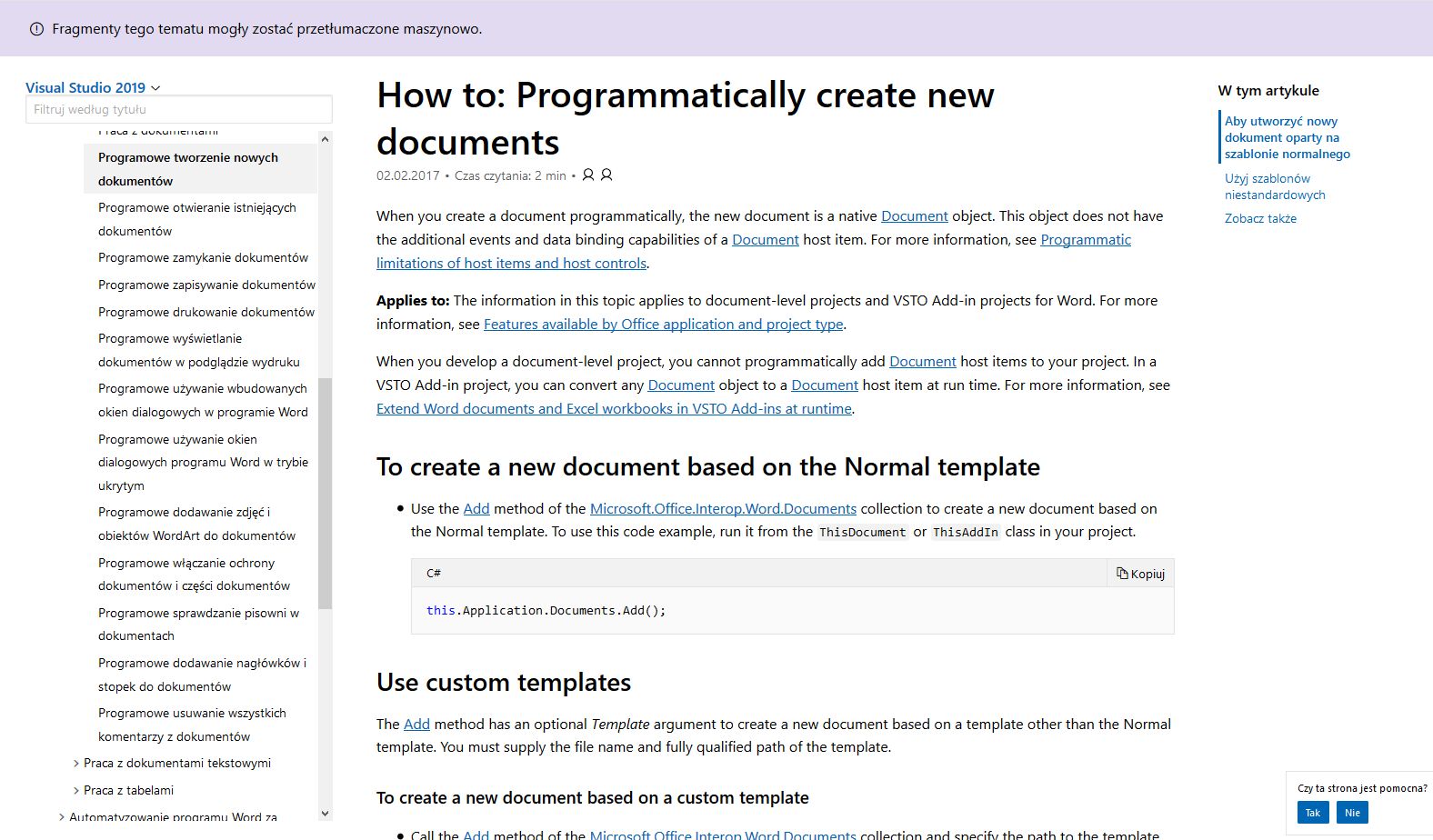Viewport: 1433px width, 840px height.
Task: Click the ThisAddIn inline code text
Action: pos(966,533)
